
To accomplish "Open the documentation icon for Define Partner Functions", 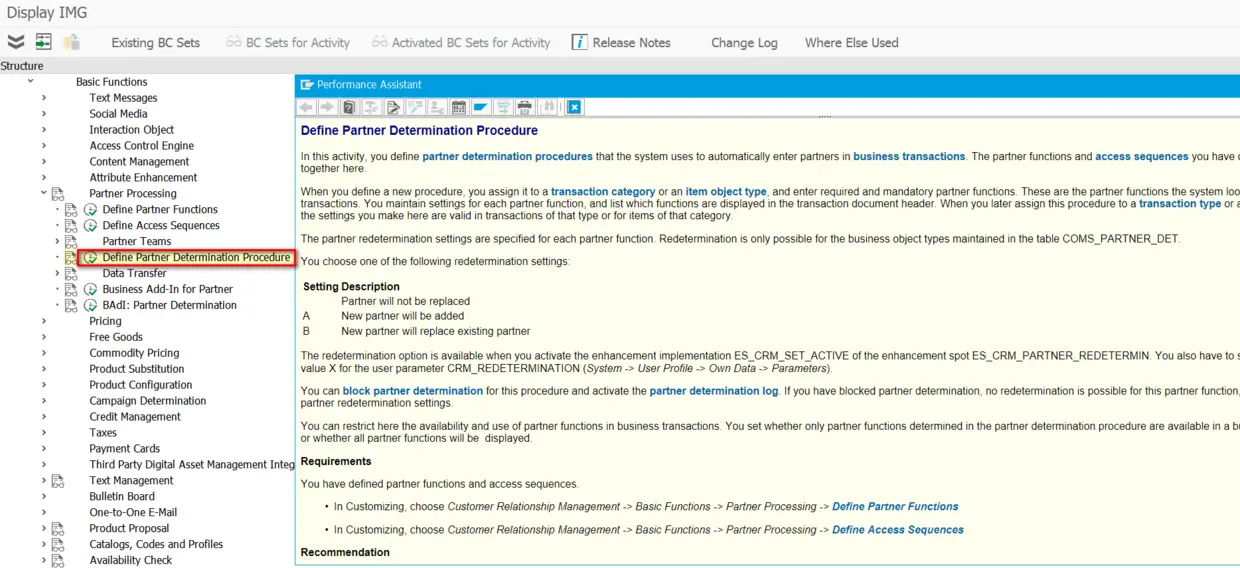I will coord(71,209).
